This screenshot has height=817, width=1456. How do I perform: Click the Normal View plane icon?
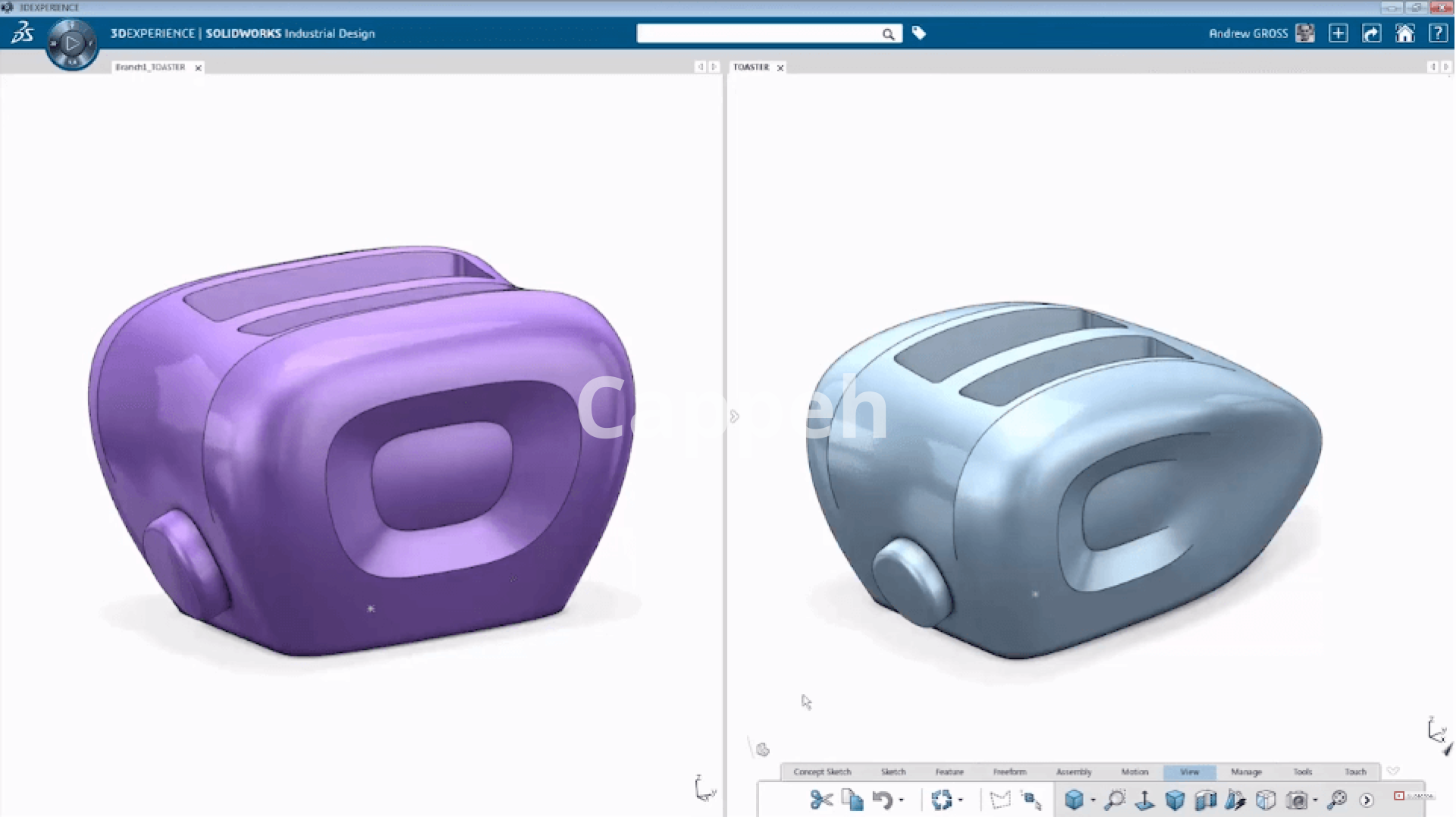pyautogui.click(x=1144, y=800)
